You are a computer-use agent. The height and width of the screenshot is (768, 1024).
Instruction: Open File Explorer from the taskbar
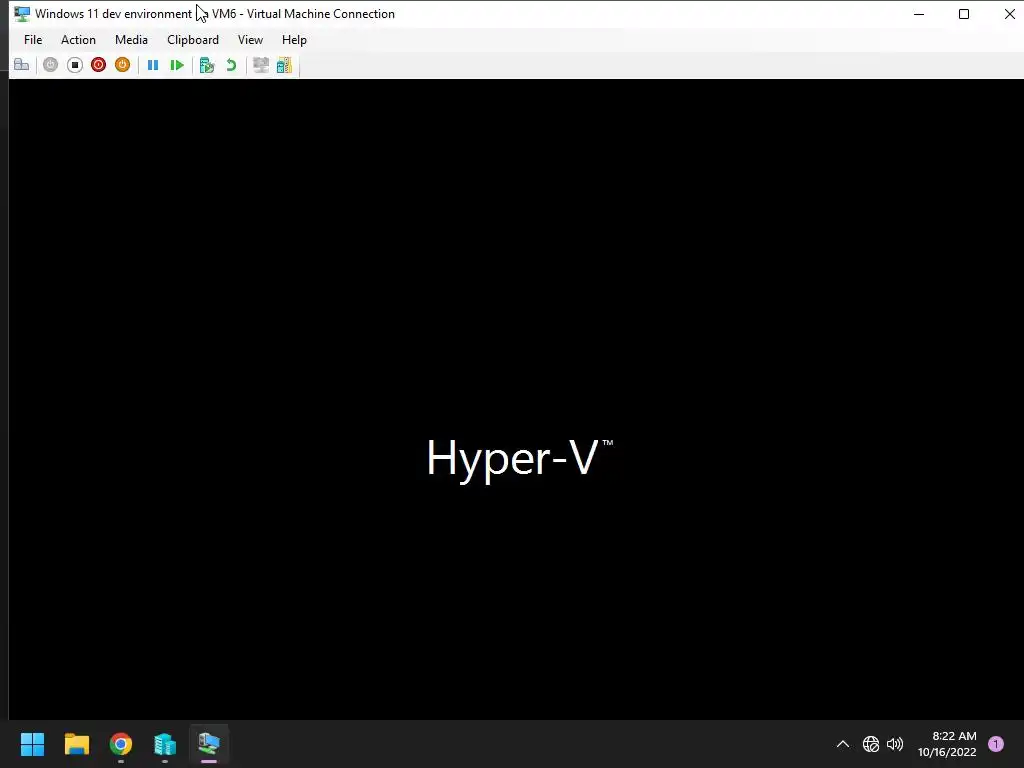76,744
